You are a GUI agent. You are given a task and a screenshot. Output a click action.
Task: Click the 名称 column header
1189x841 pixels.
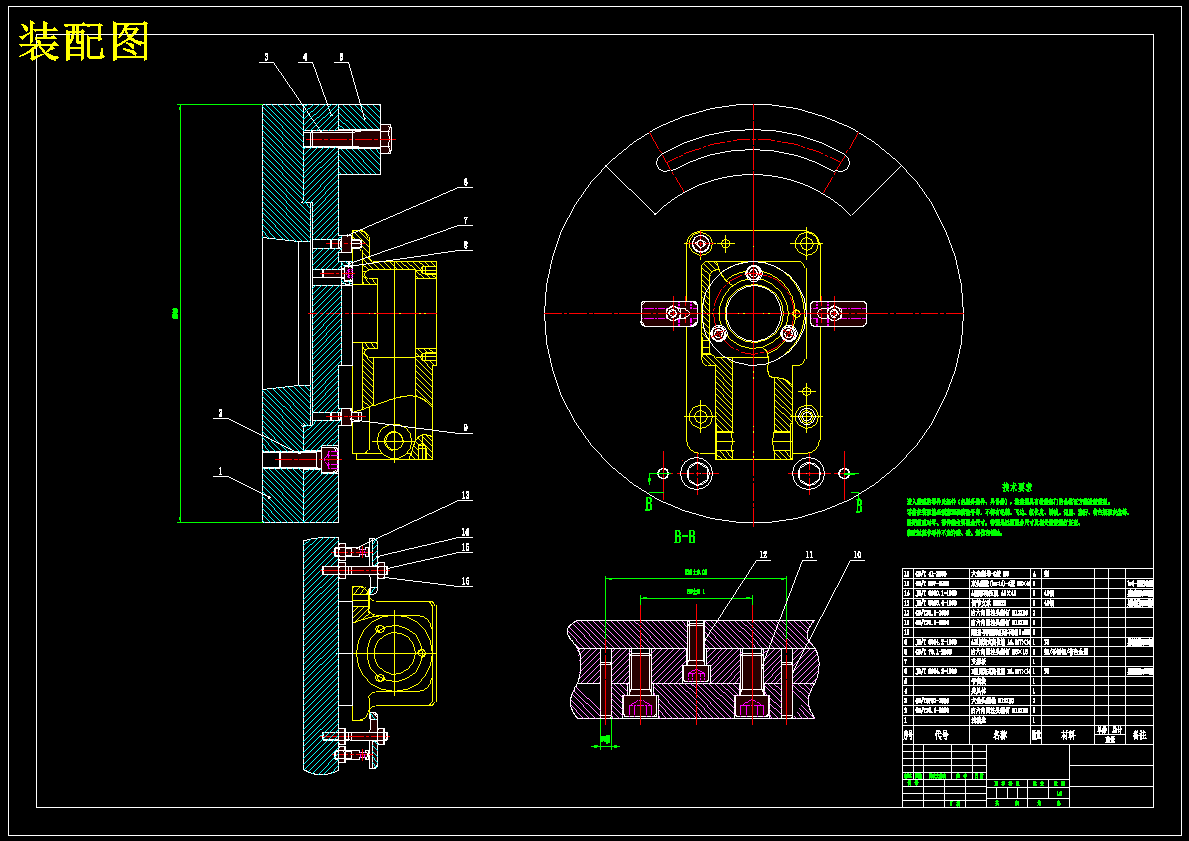point(999,735)
